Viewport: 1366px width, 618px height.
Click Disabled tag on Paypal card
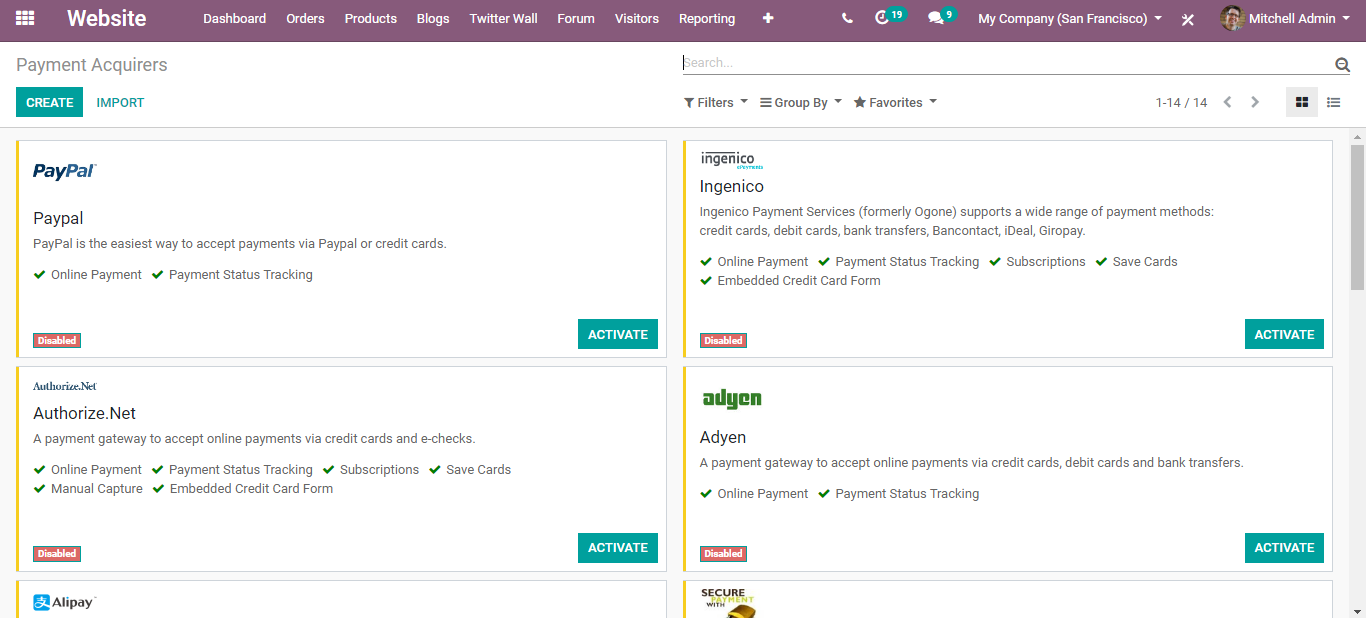57,340
